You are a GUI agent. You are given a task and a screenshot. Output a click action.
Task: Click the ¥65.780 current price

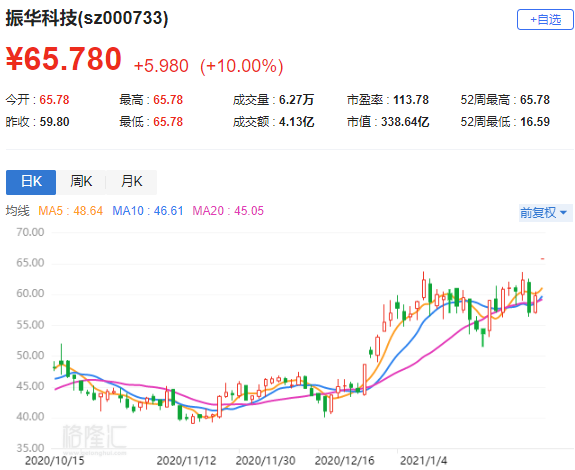[64, 59]
